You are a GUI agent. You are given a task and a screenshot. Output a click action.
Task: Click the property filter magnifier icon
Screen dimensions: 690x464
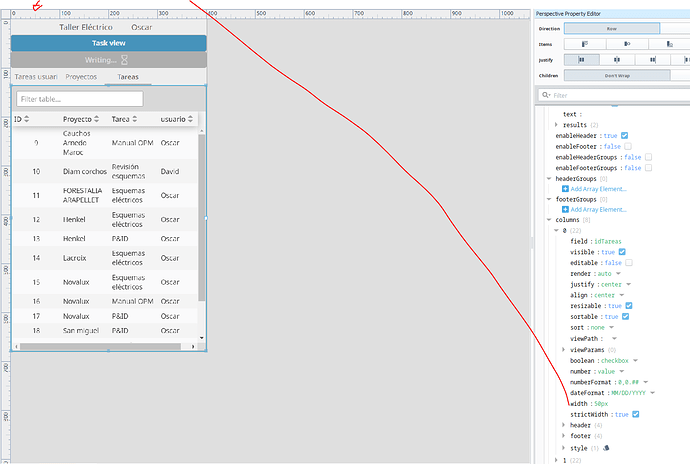(546, 95)
